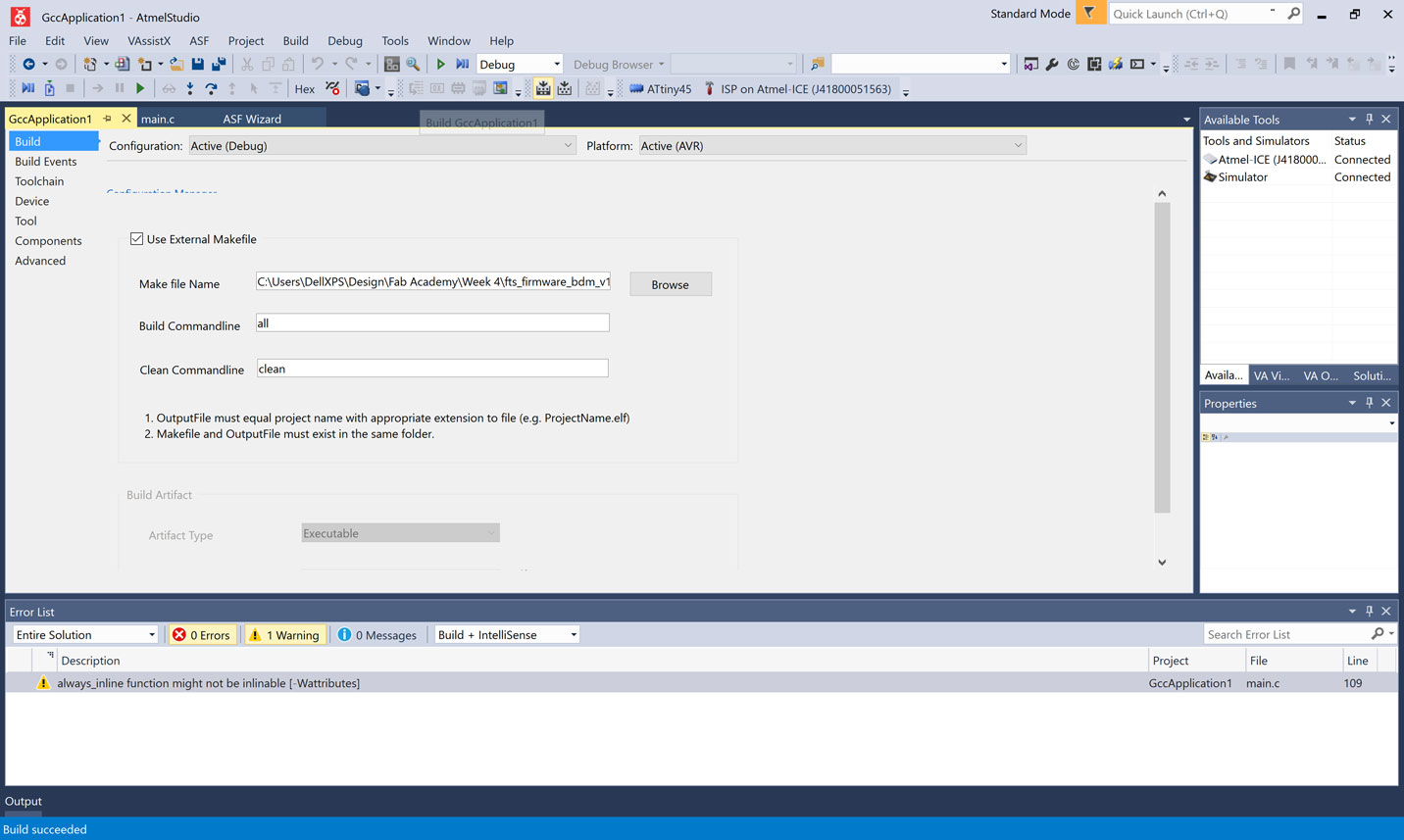Click the properties page vertical scrollbar
The height and width of the screenshot is (840, 1404).
(x=1162, y=358)
